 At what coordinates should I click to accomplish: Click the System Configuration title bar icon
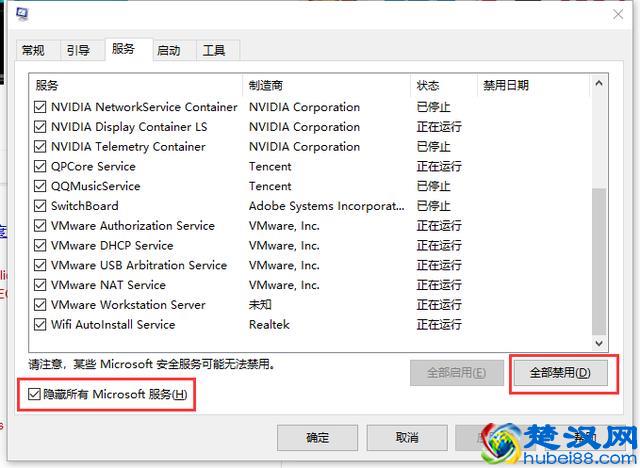[22, 14]
